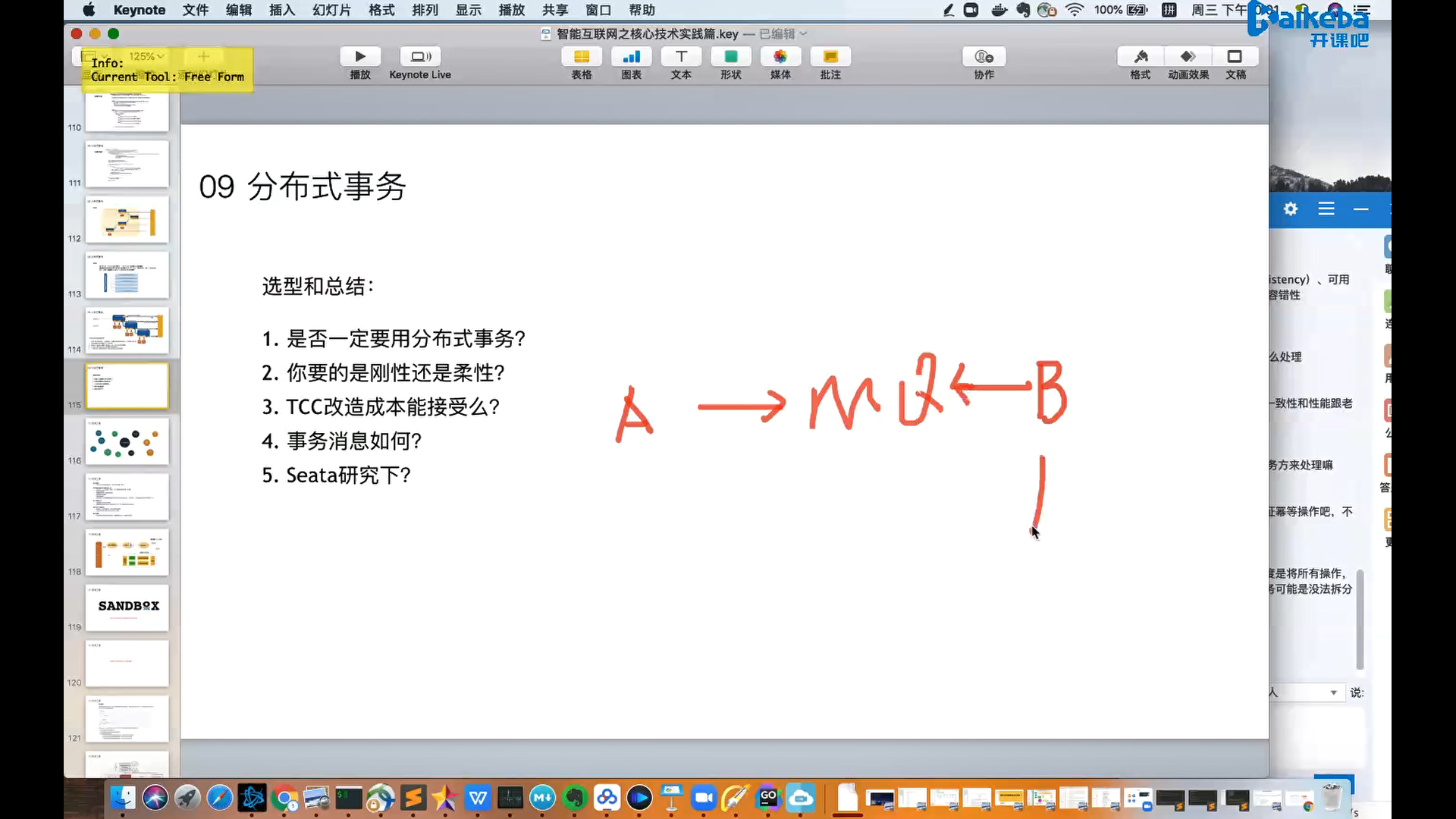Viewport: 1456px width, 819px height.
Task: Click the chat panel hamburger menu button
Action: (x=1326, y=209)
